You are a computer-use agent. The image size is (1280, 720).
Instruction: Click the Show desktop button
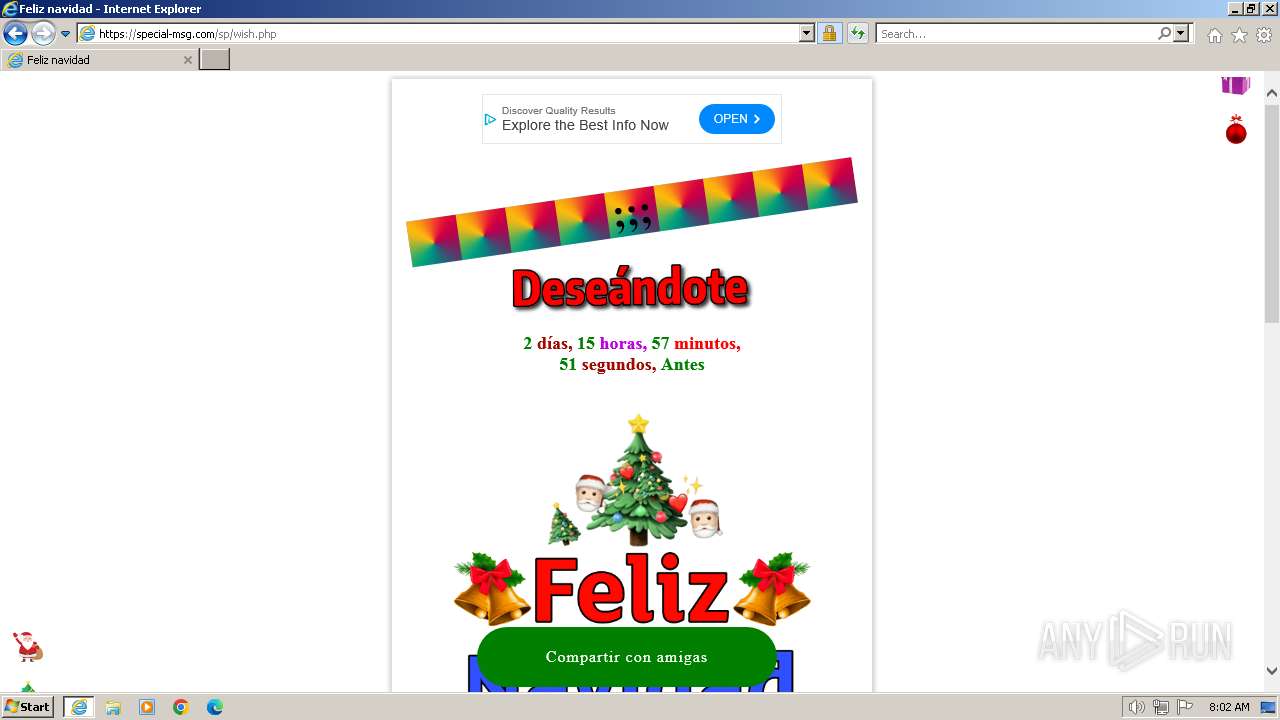click(x=1270, y=707)
